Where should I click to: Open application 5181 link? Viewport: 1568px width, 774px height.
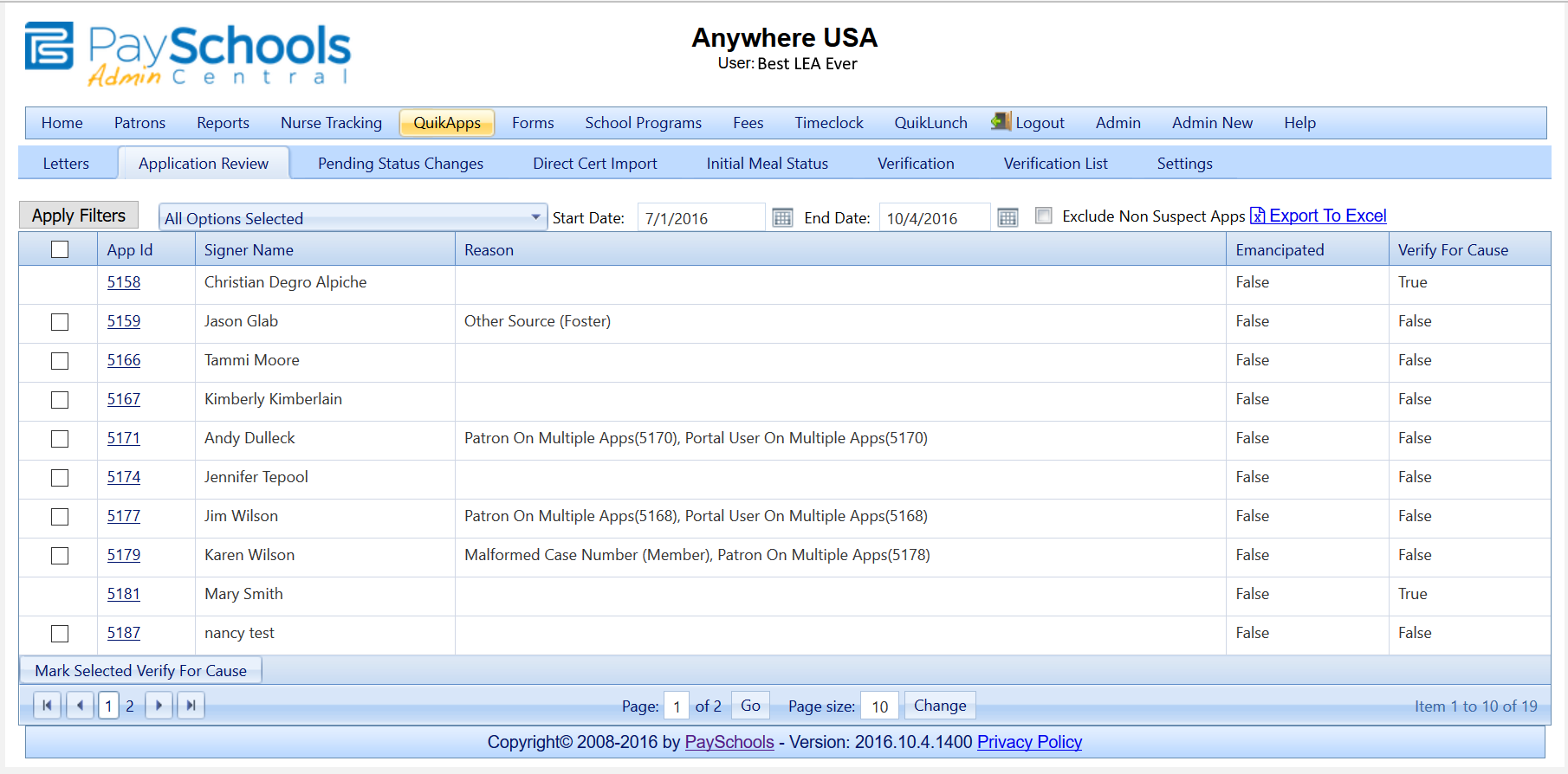pyautogui.click(x=124, y=594)
